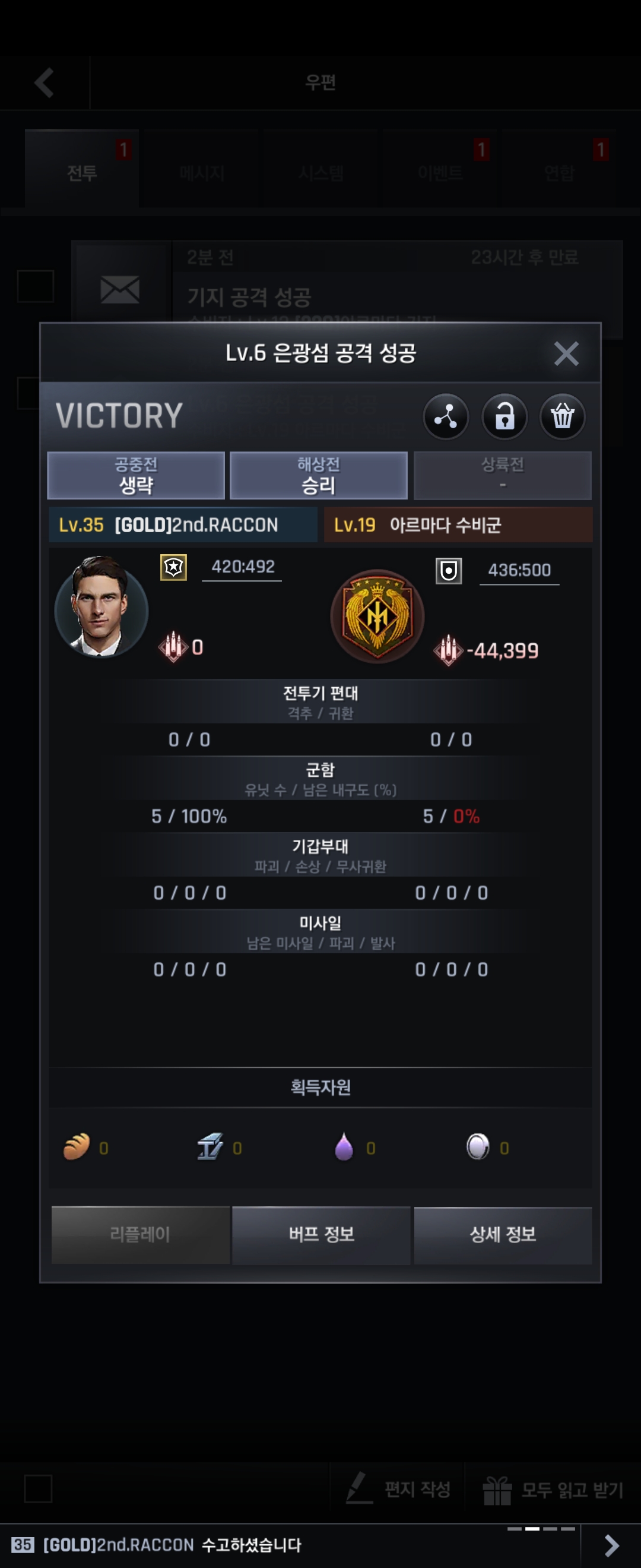This screenshot has height=1568, width=641.
Task: Select the 상륙전 tab
Action: [502, 475]
